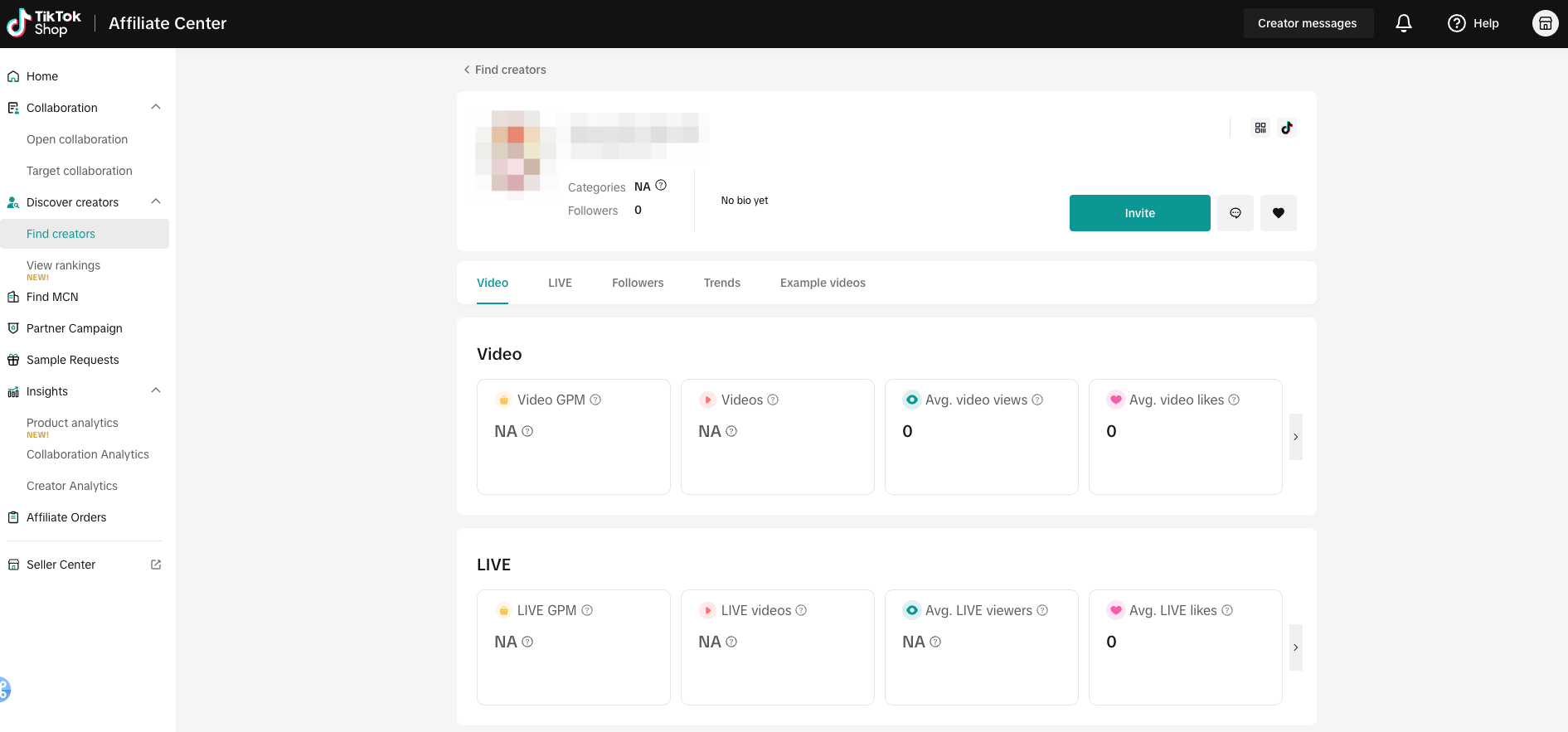Collapse the Discover creators section
The image size is (1568, 732).
pos(156,201)
